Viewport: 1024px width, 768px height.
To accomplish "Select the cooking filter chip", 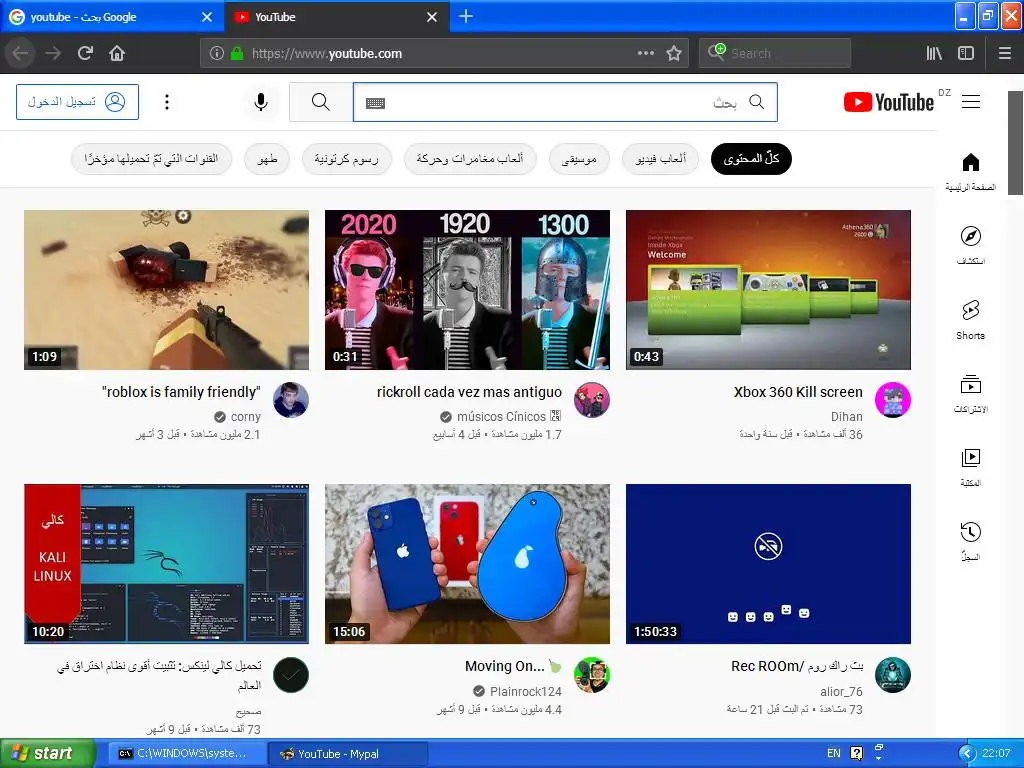I will point(267,159).
